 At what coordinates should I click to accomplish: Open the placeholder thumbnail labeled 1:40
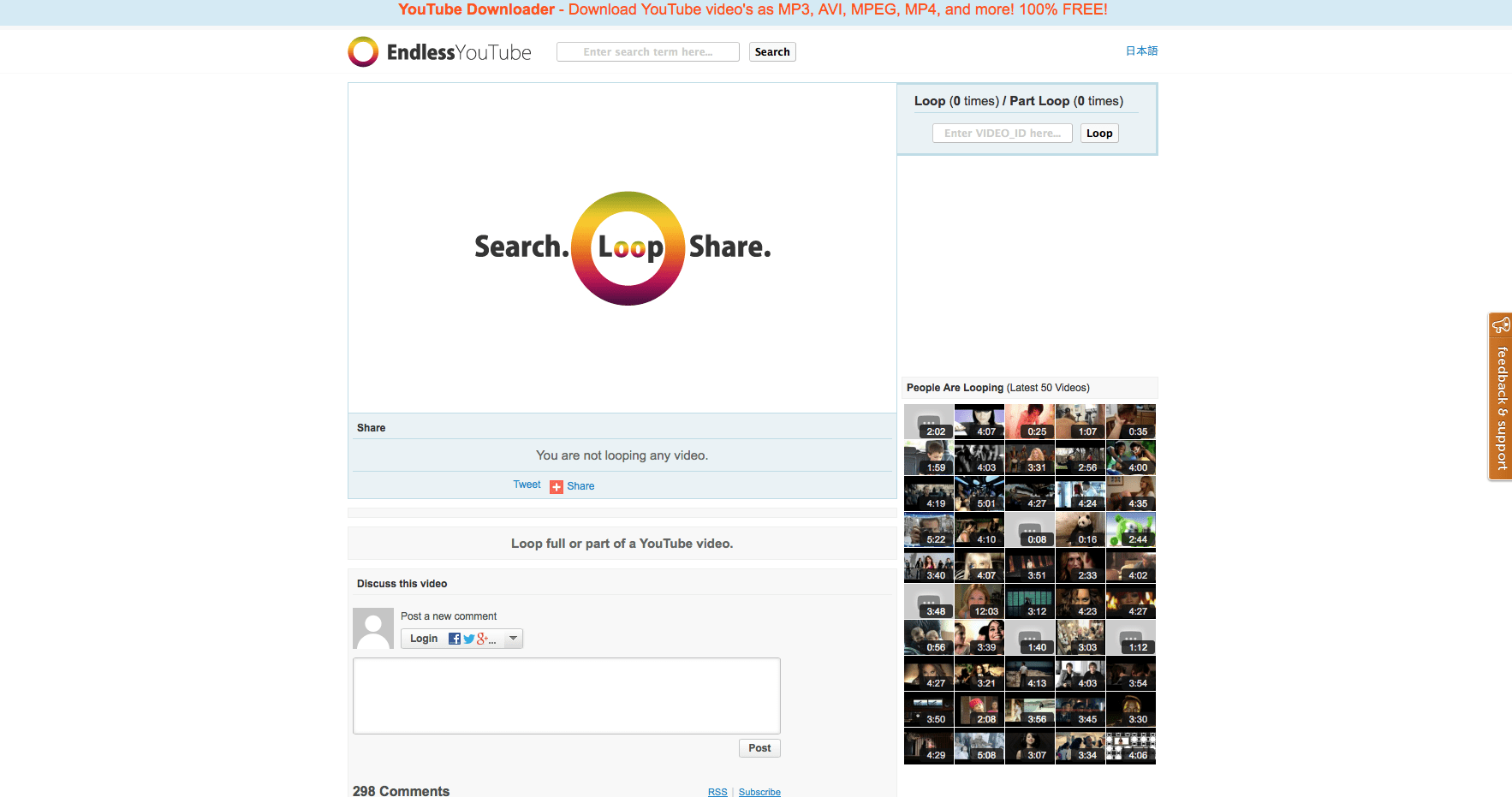[x=1030, y=637]
